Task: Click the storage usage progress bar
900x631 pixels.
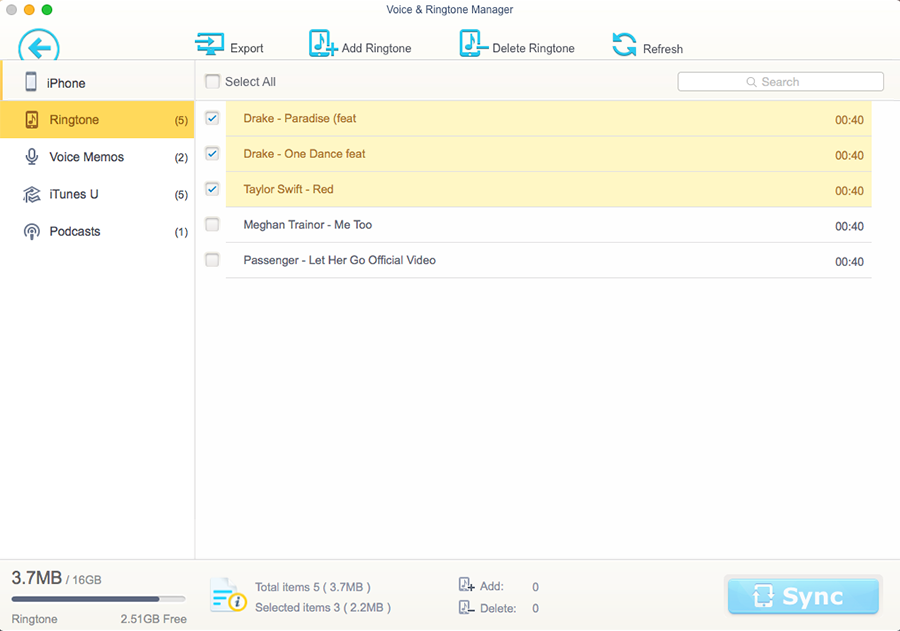Action: 98,599
